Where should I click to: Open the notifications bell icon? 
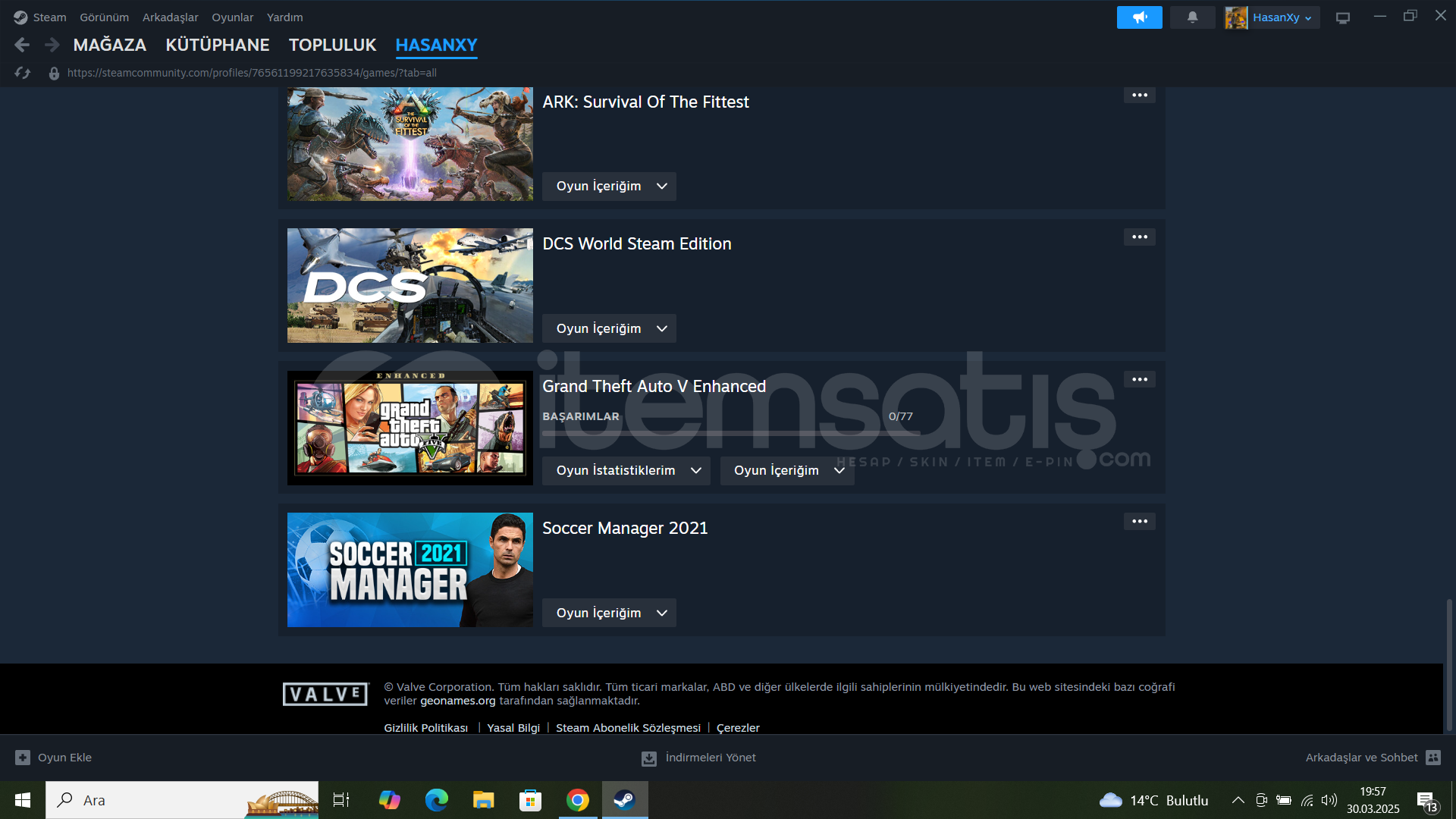[x=1192, y=17]
